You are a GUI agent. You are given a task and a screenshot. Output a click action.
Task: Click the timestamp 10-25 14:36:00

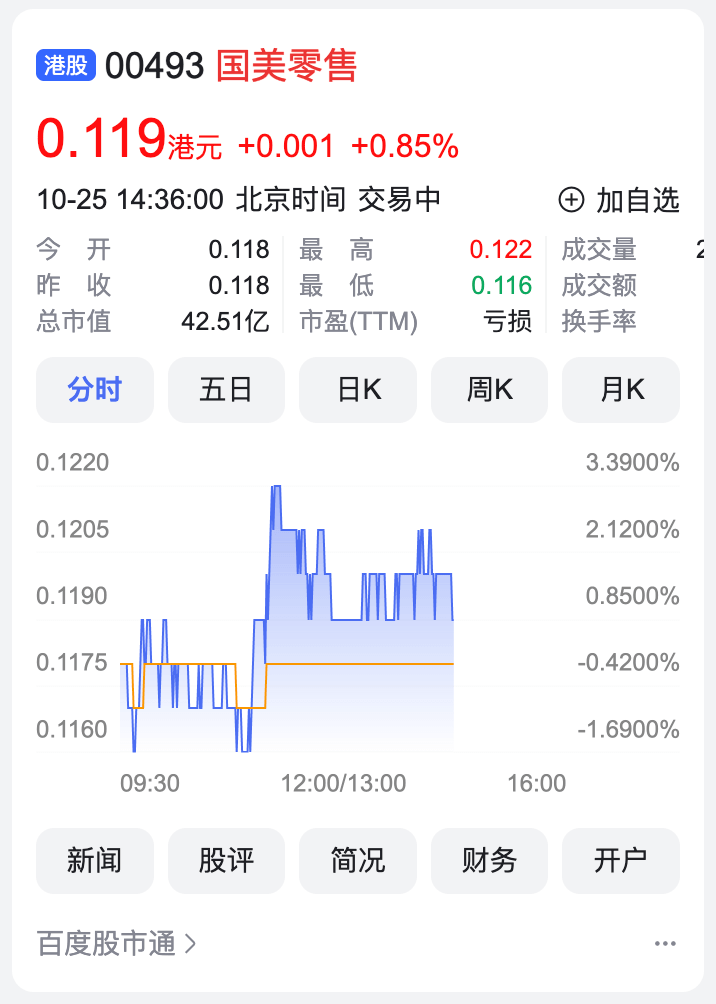130,200
